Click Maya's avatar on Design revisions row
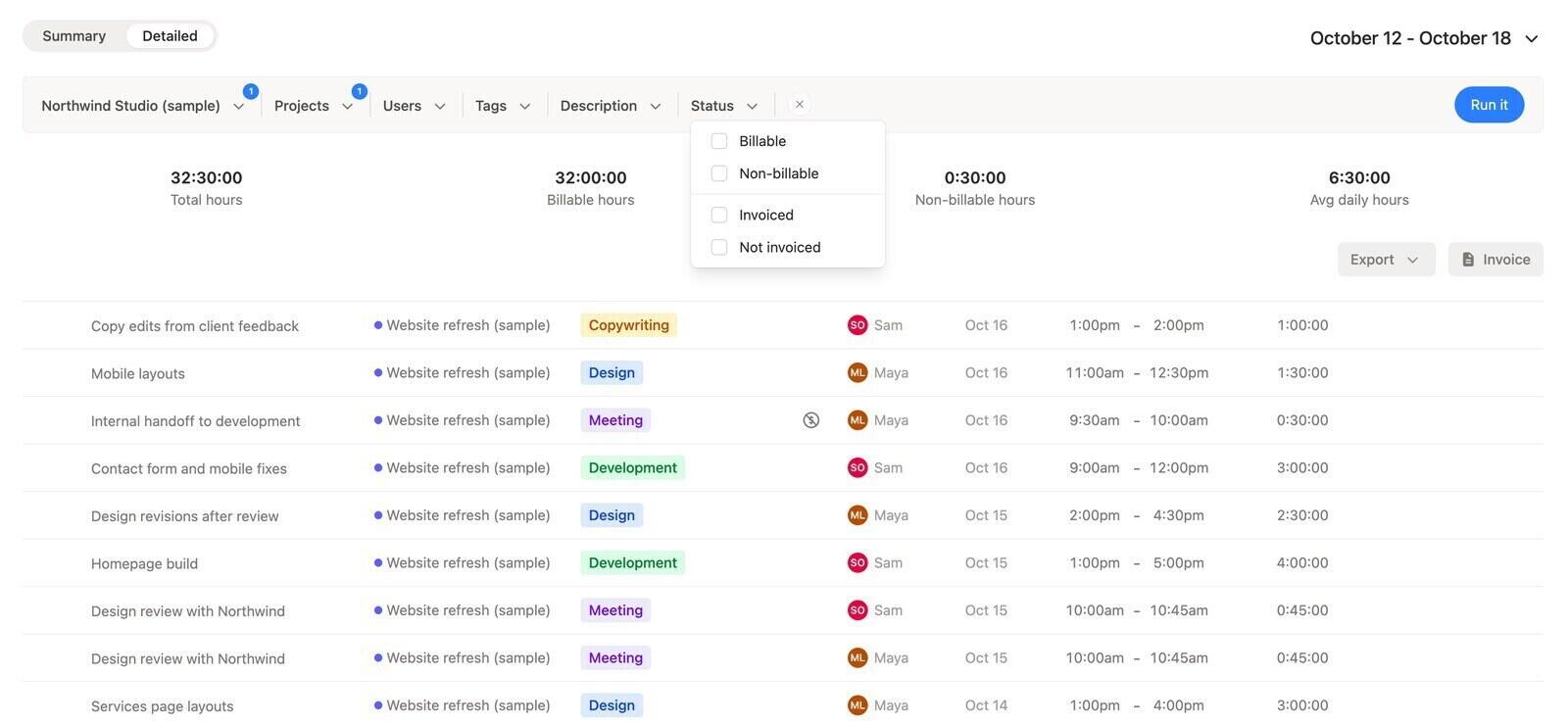The image size is (1568, 726). click(857, 515)
